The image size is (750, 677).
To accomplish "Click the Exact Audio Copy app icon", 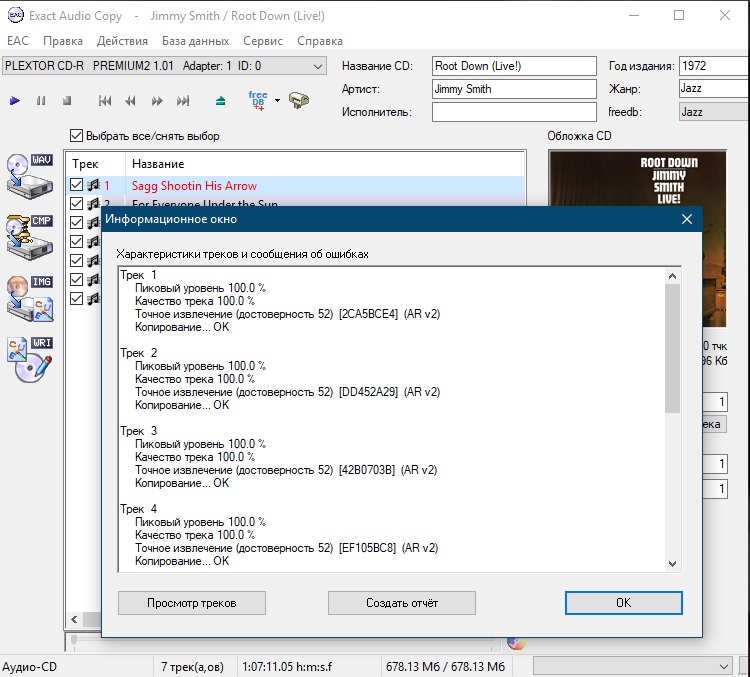I will tap(15, 15).
